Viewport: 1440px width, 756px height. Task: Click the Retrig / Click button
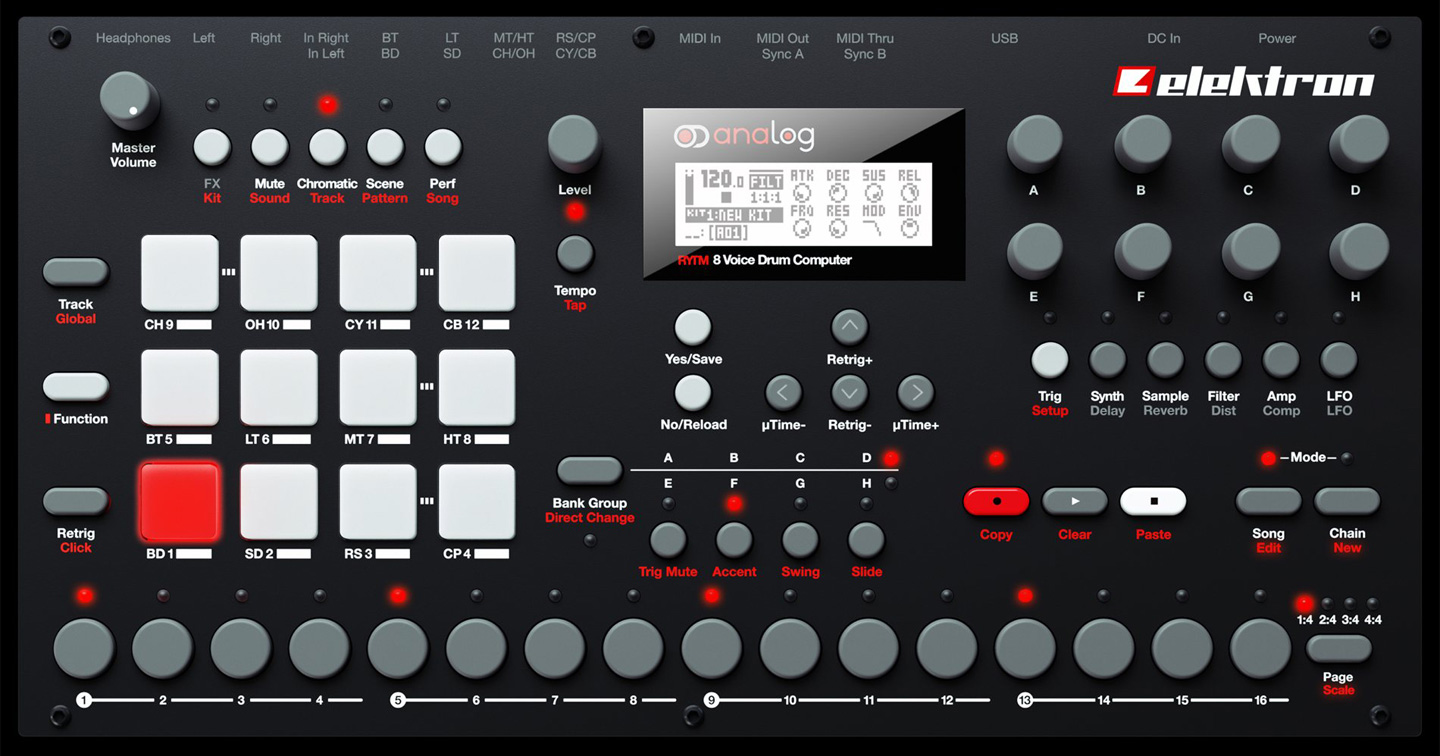76,501
